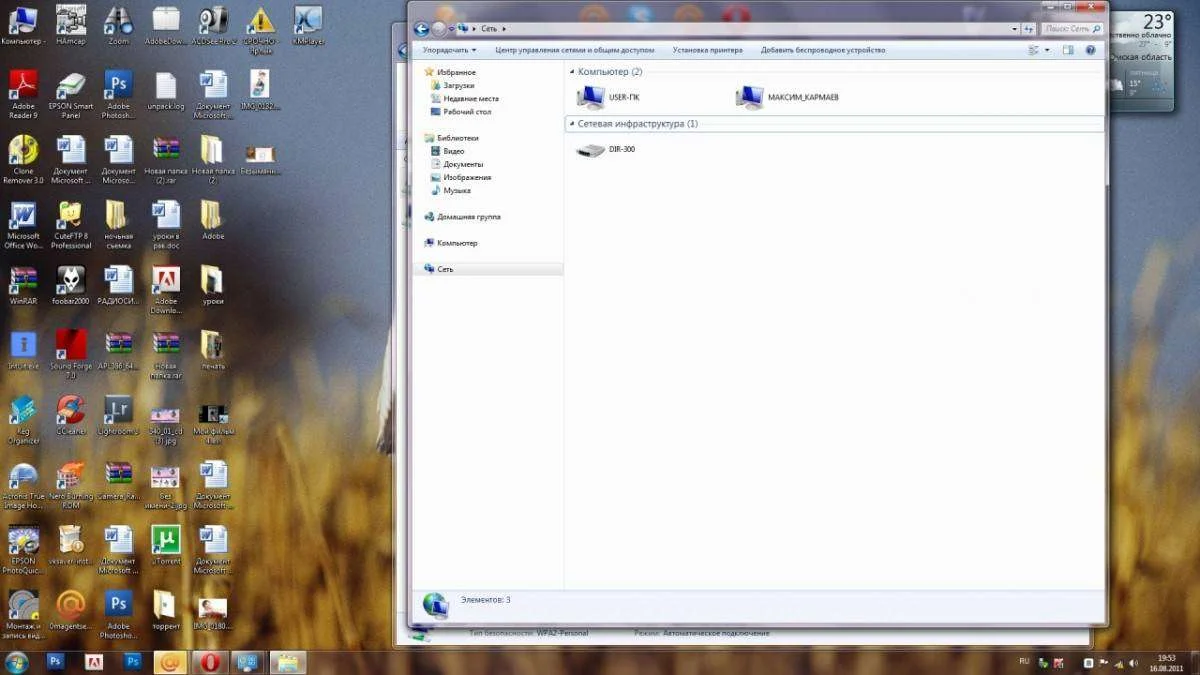Open the Изображения library
The height and width of the screenshot is (675, 1200).
[x=460, y=177]
